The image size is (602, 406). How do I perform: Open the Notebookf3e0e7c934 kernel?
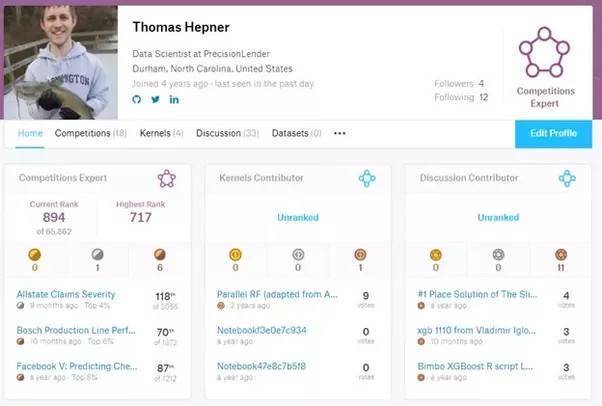click(261, 330)
